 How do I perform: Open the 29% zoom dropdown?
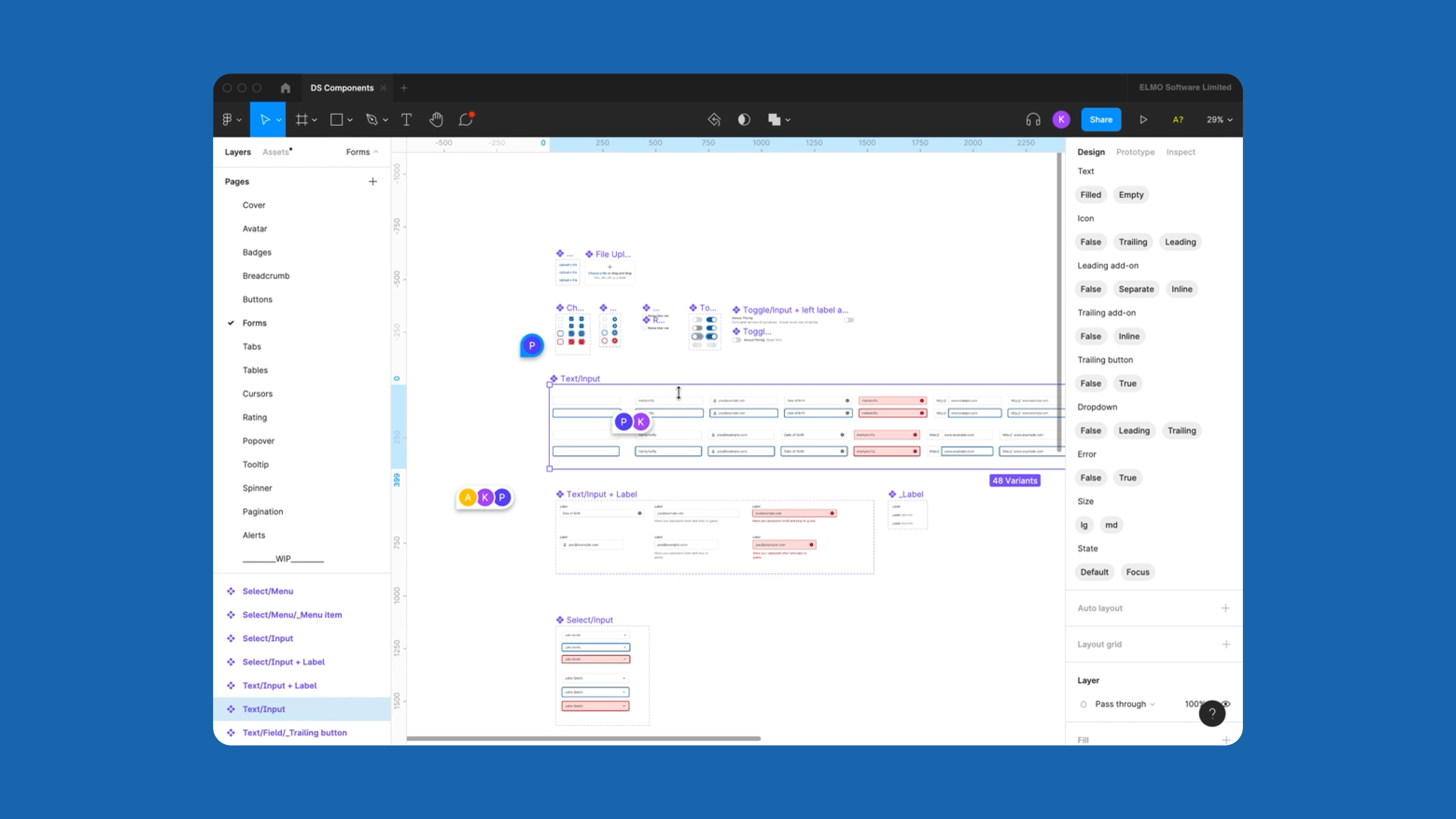point(1219,119)
